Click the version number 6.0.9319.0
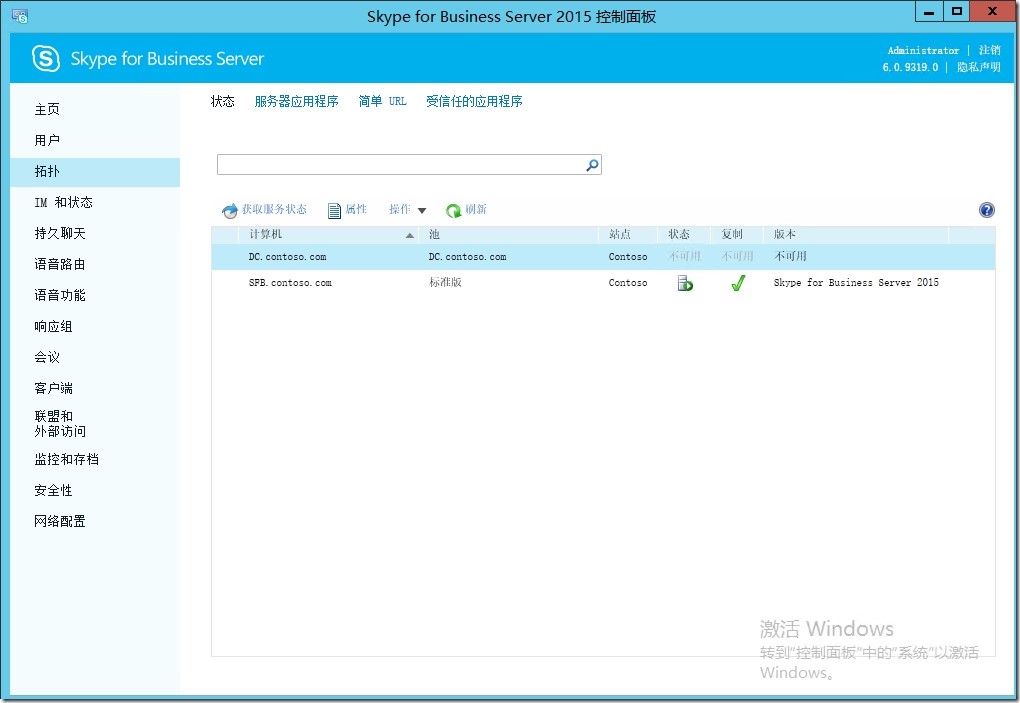 910,67
